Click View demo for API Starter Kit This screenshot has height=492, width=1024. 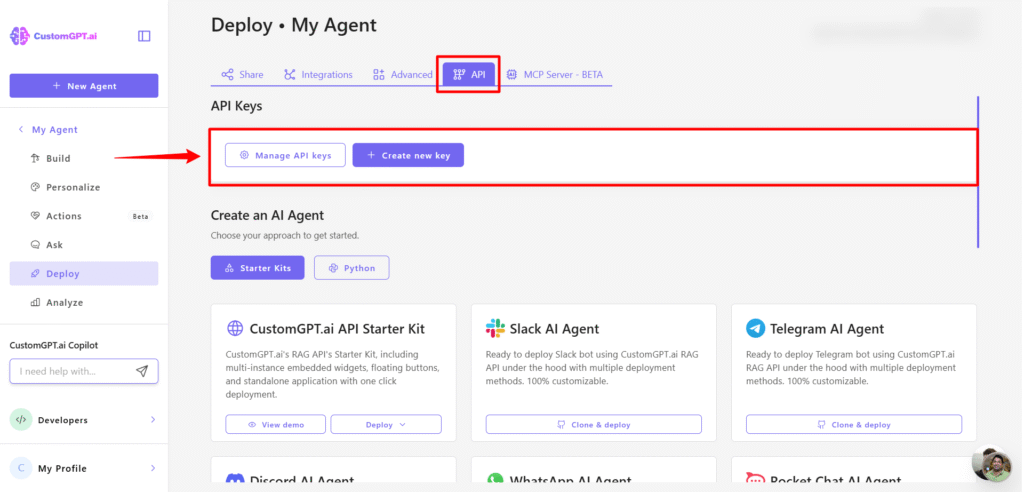tap(277, 424)
